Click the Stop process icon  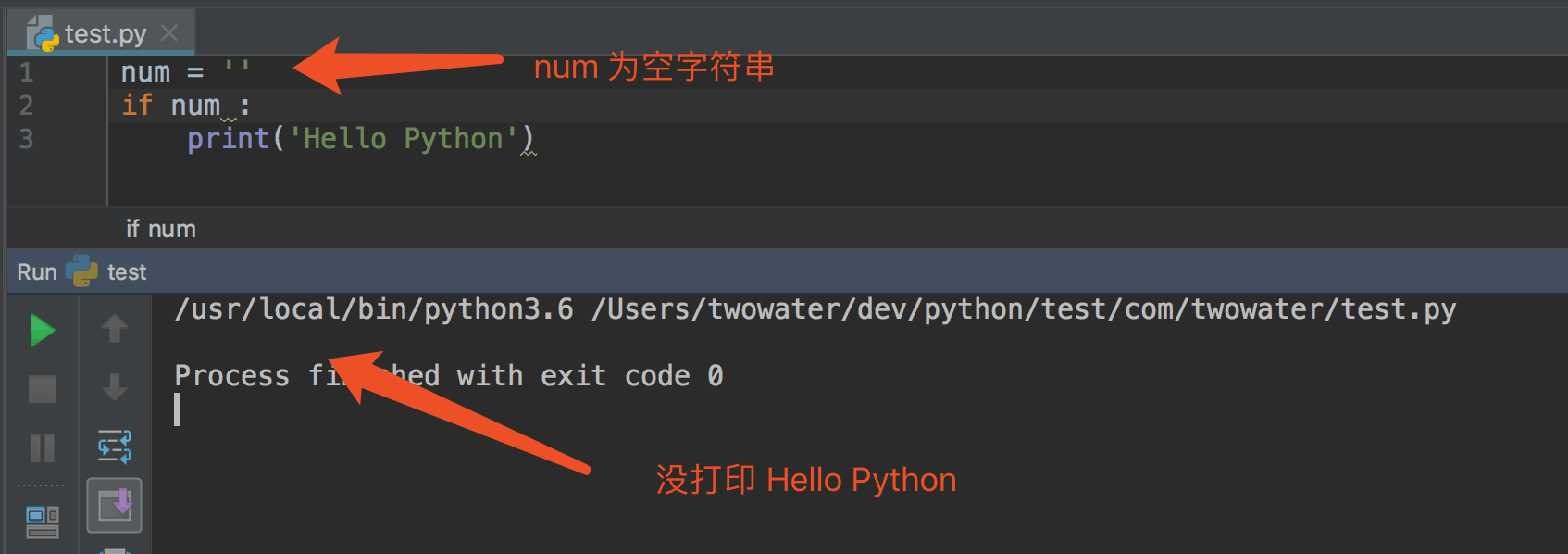pos(43,389)
